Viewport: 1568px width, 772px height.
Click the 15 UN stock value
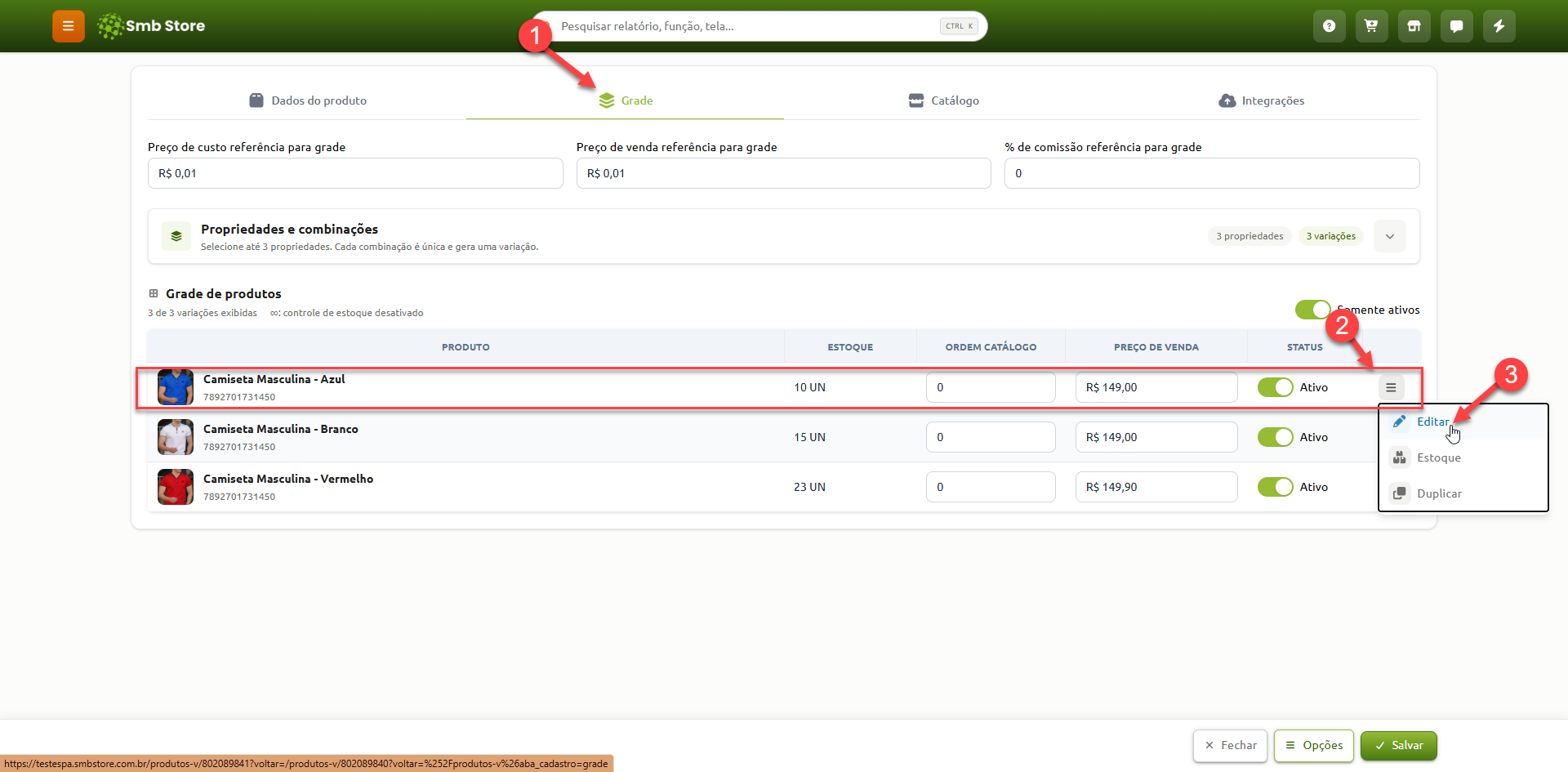(x=809, y=437)
